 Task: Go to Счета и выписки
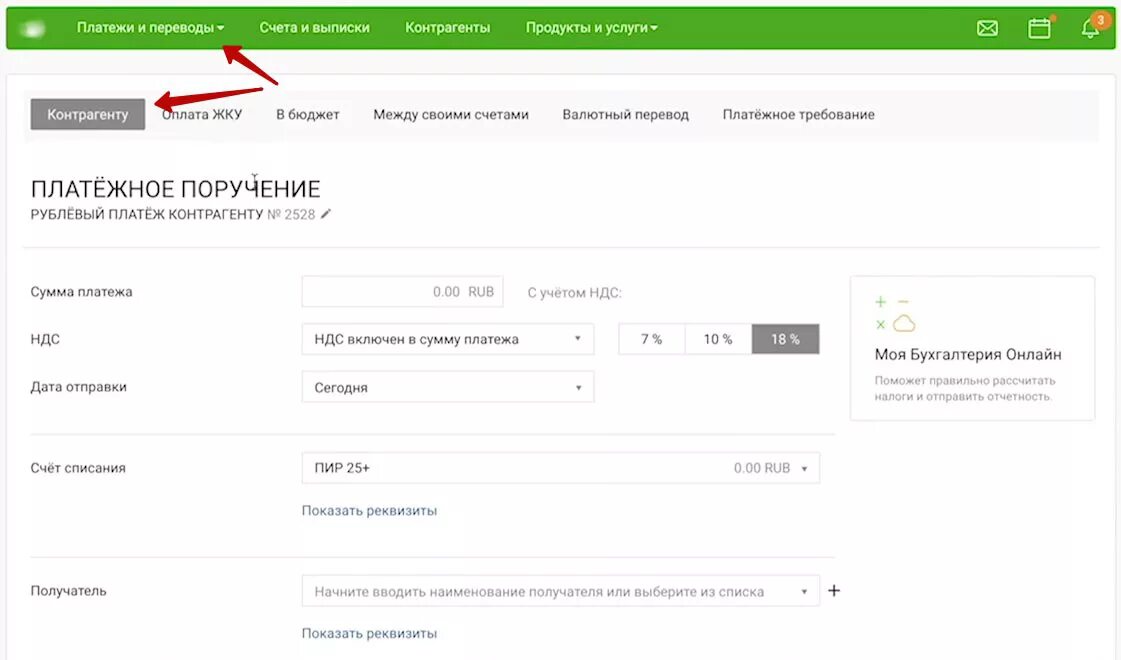315,28
